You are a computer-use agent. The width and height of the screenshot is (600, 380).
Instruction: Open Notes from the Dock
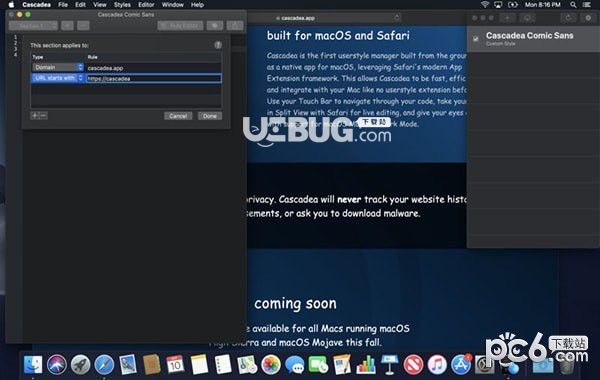click(199, 364)
